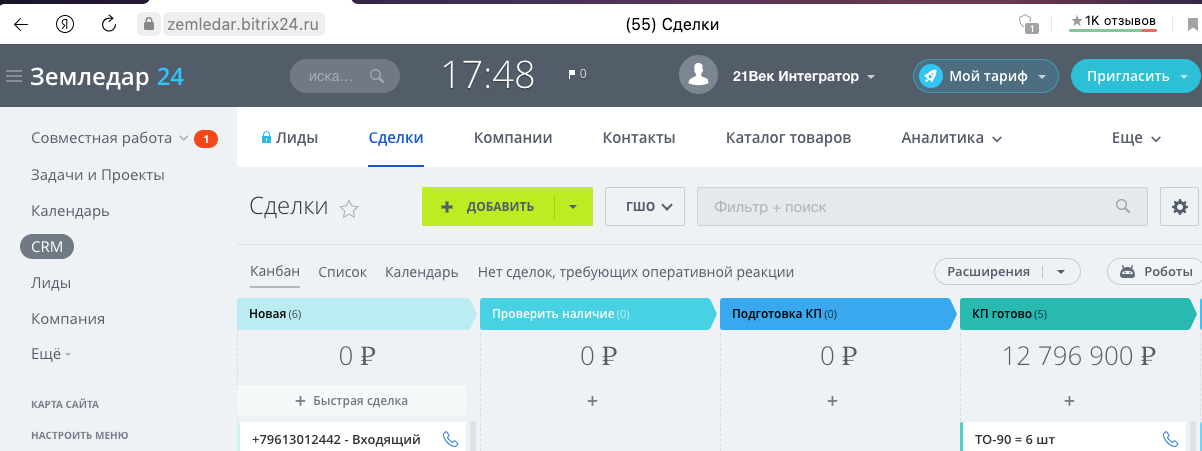
Task: Select the zemledar.bitrix24.ru address field
Action: pos(242,23)
